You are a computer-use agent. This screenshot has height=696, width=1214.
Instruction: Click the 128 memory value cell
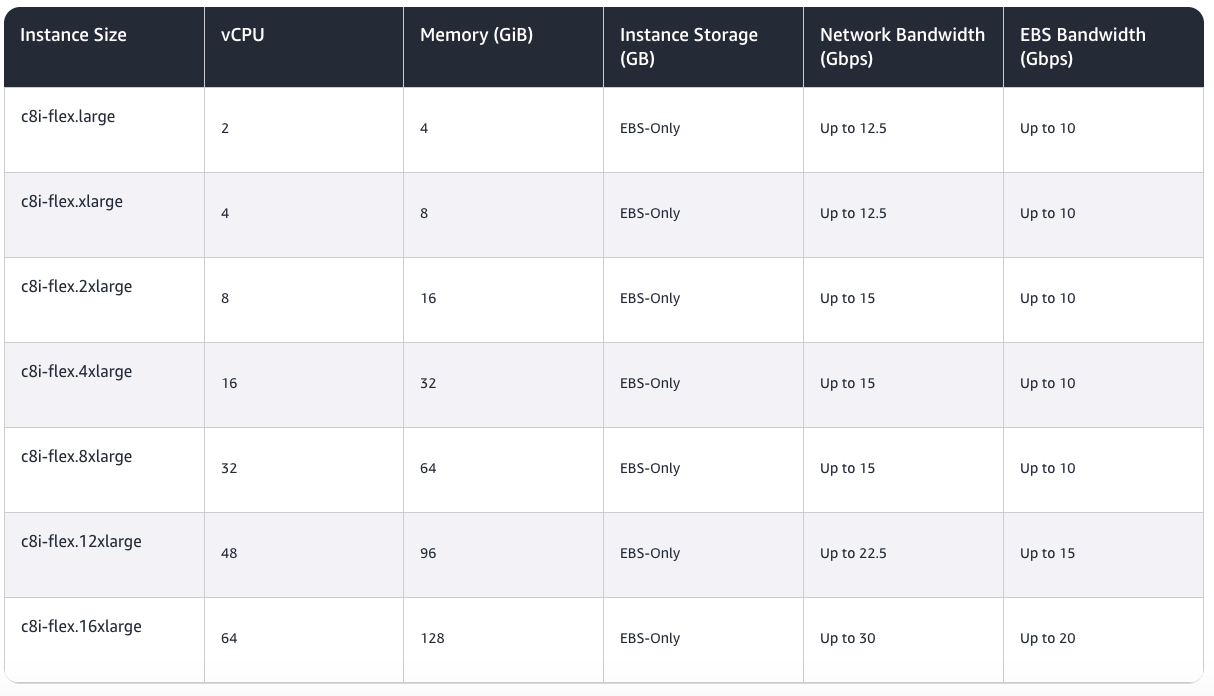[x=432, y=638]
